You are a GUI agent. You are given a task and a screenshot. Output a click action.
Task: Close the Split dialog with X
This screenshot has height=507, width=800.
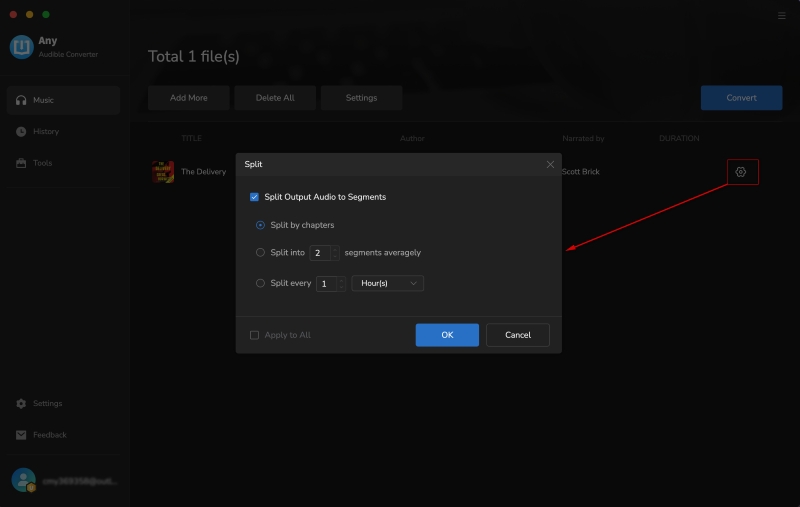click(x=550, y=164)
